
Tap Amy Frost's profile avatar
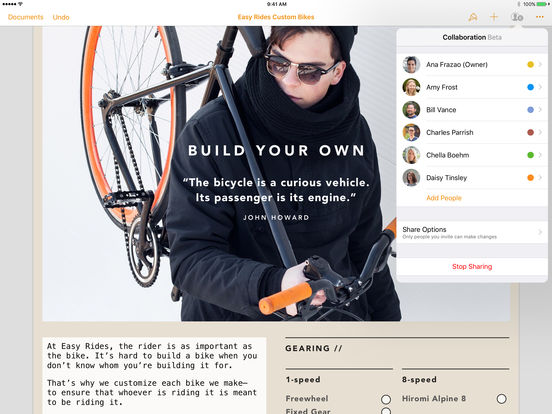point(411,87)
